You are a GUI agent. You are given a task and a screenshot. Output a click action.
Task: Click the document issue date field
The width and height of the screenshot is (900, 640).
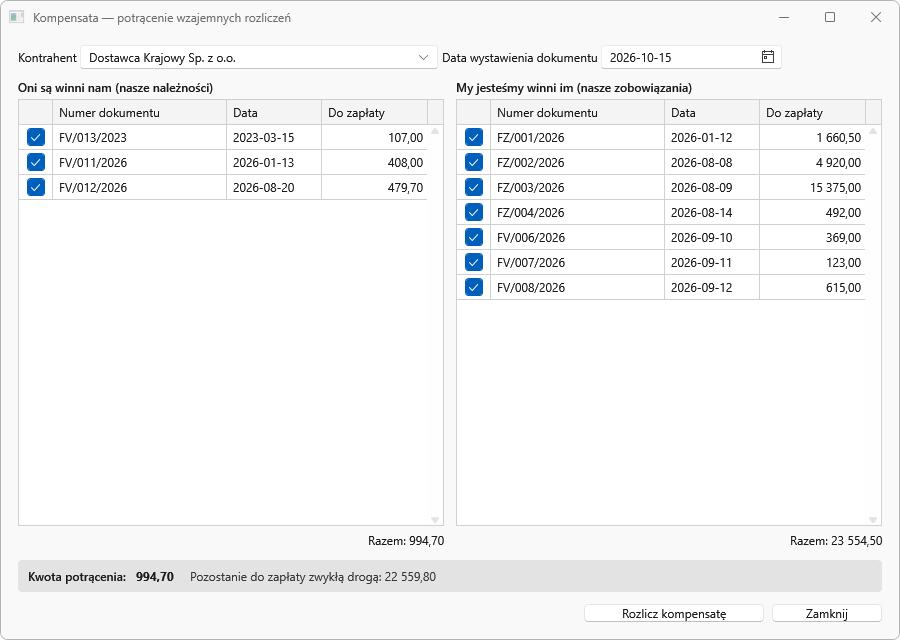[691, 57]
